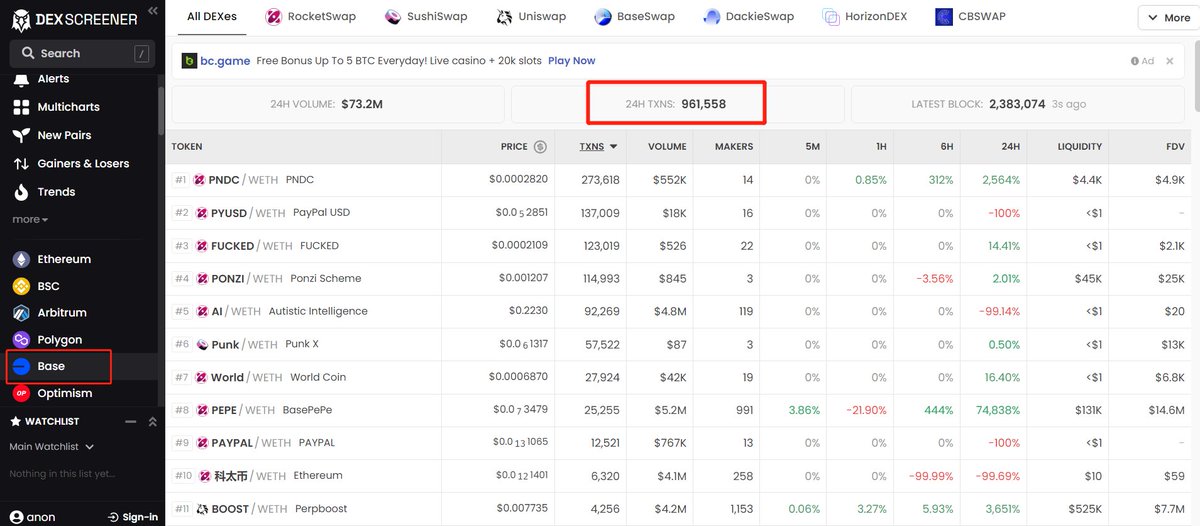Open AI / WETH Autistic Intelligence row

(678, 312)
